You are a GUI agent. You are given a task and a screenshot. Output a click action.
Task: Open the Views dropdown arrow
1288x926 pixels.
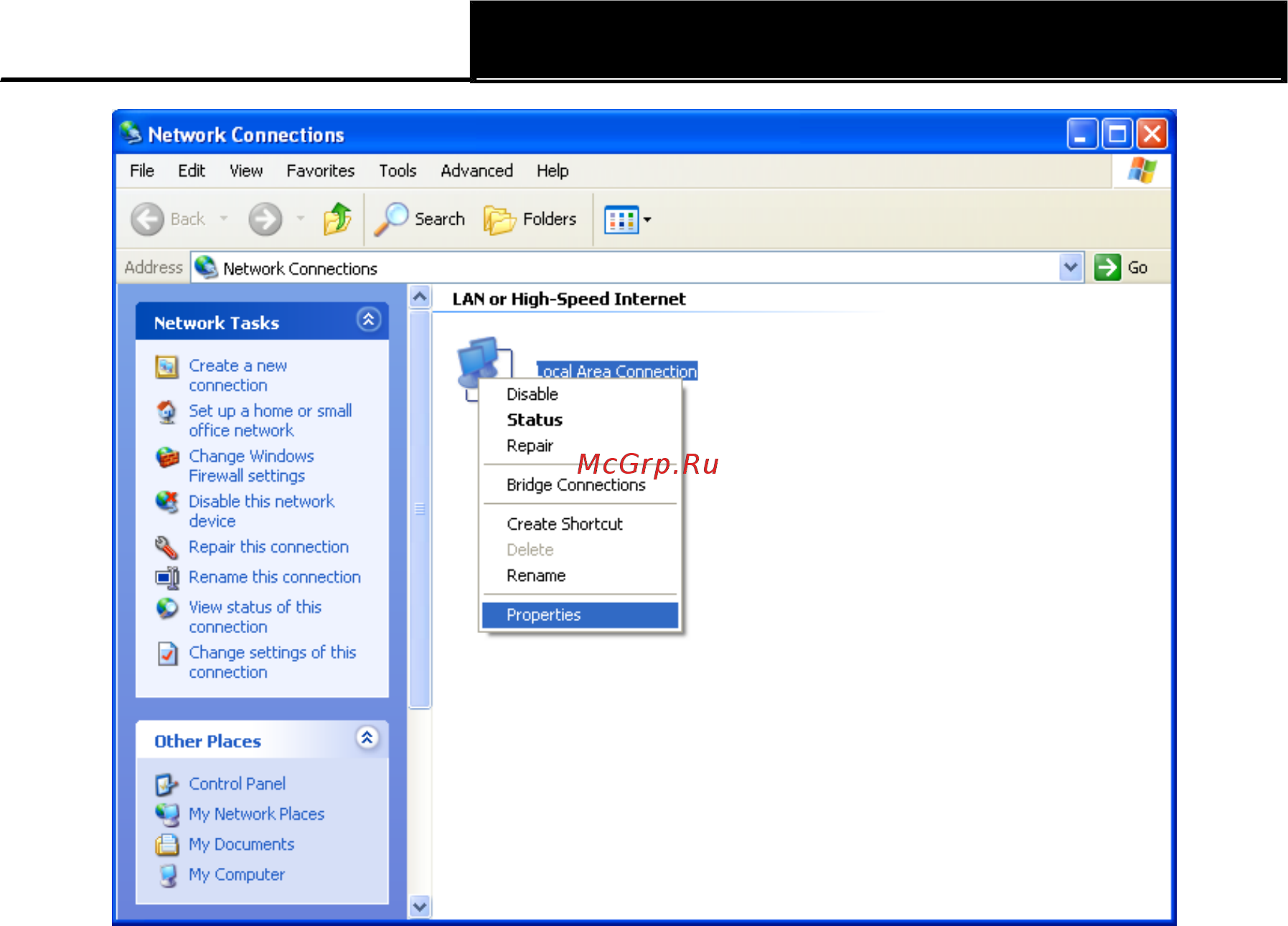click(647, 220)
